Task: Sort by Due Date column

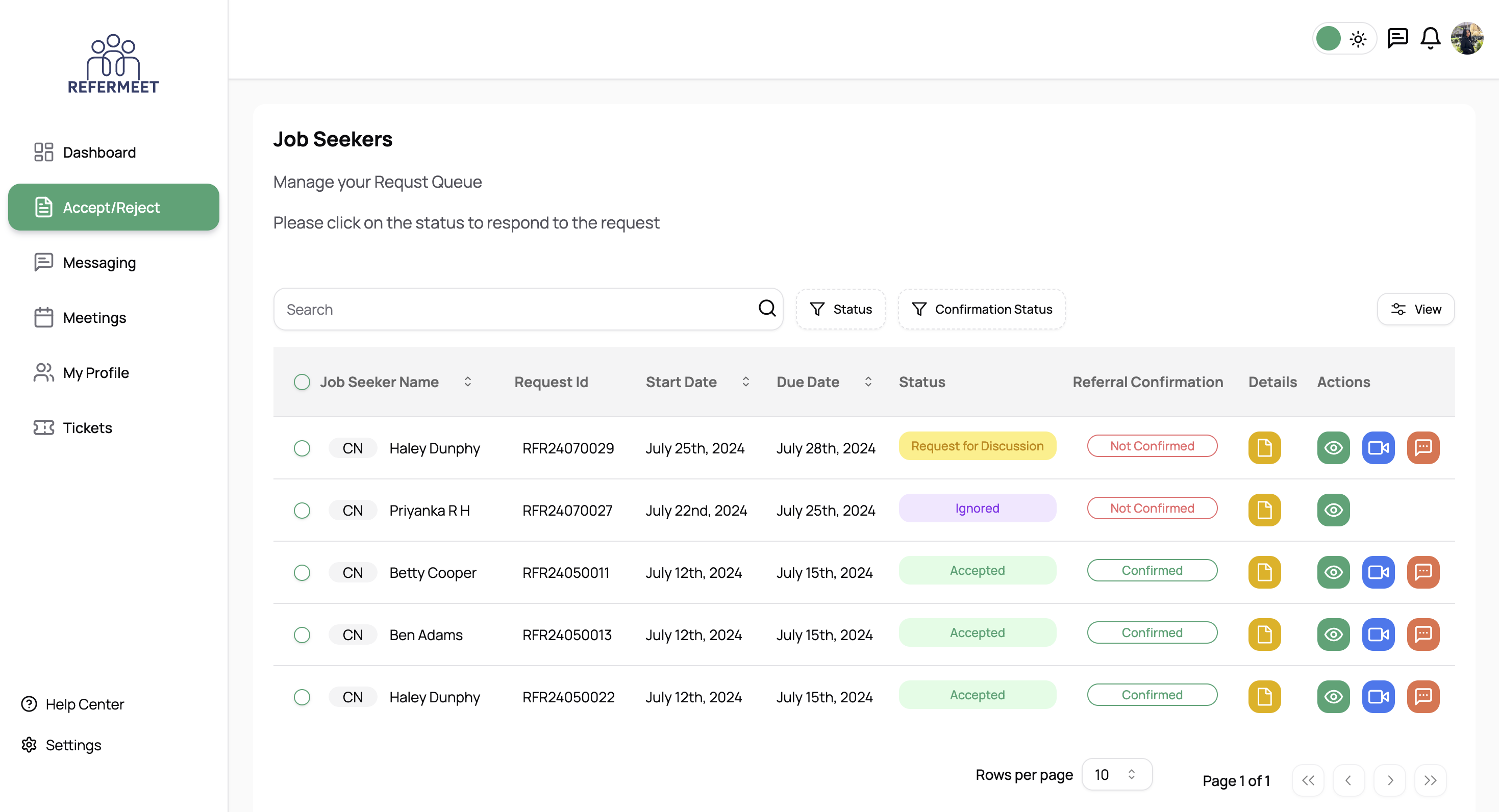Action: tap(868, 382)
